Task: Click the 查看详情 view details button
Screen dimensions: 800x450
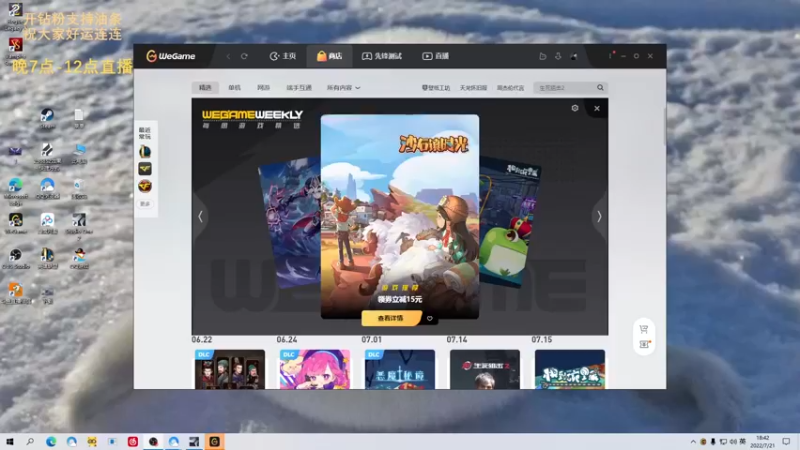Action: (391, 318)
